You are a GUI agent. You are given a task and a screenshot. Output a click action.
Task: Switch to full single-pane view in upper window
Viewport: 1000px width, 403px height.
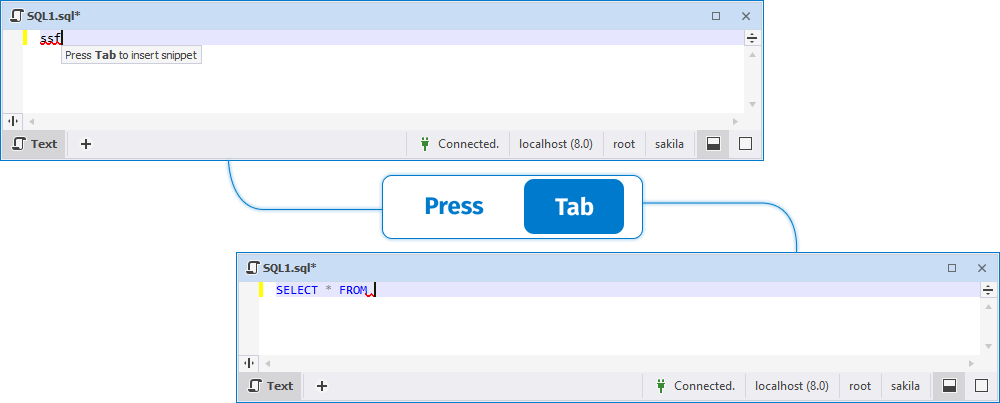pyautogui.click(x=746, y=144)
